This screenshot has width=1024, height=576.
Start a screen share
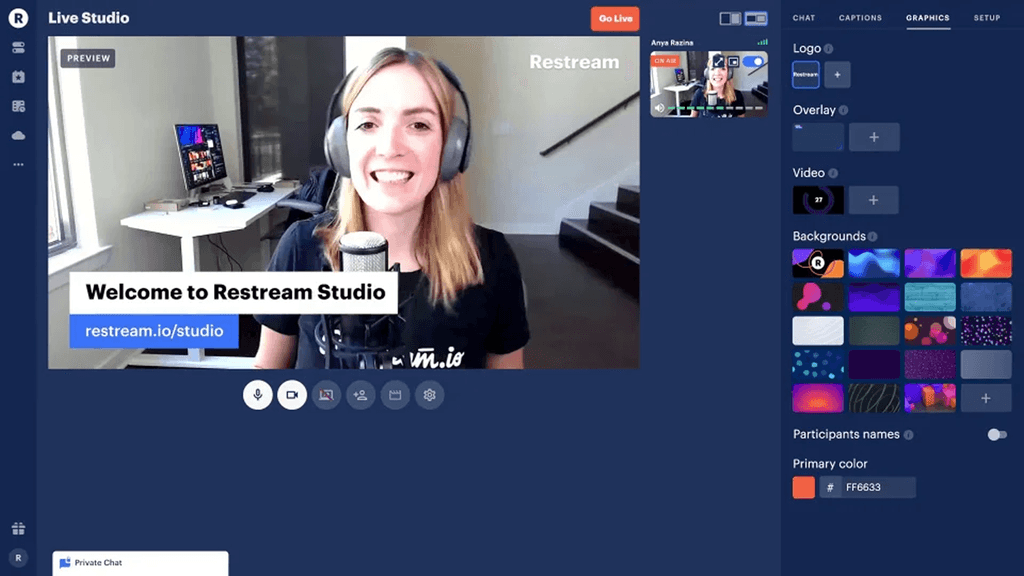click(x=326, y=395)
